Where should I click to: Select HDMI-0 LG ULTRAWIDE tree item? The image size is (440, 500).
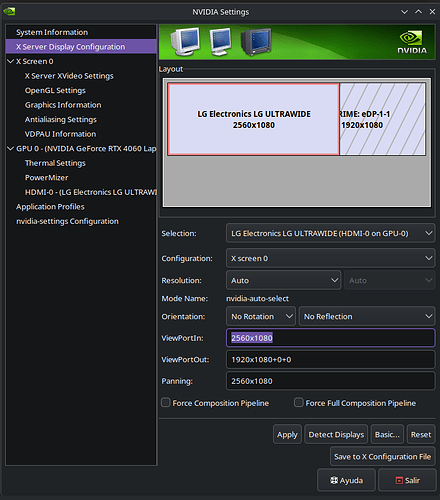91,192
